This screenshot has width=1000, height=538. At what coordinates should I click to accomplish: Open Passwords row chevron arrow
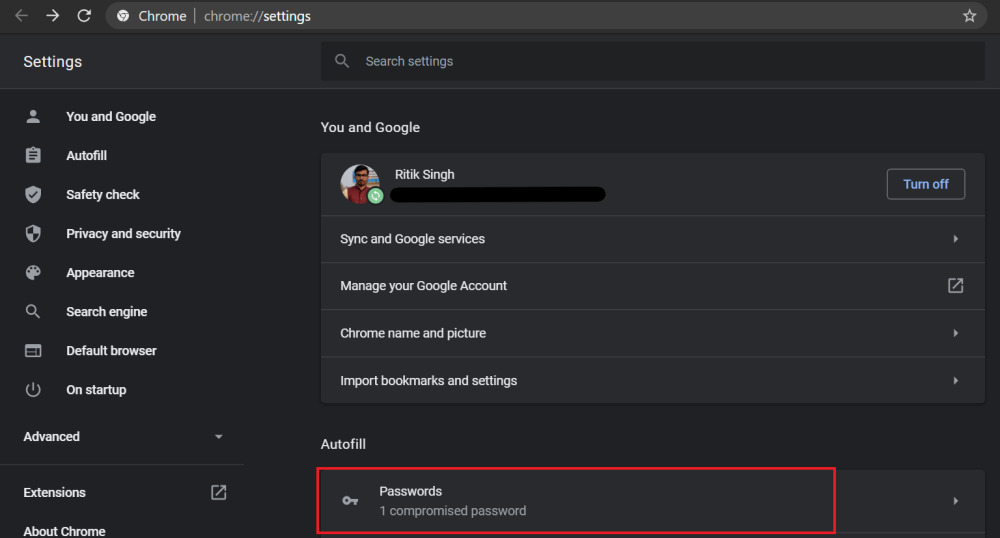(x=955, y=501)
